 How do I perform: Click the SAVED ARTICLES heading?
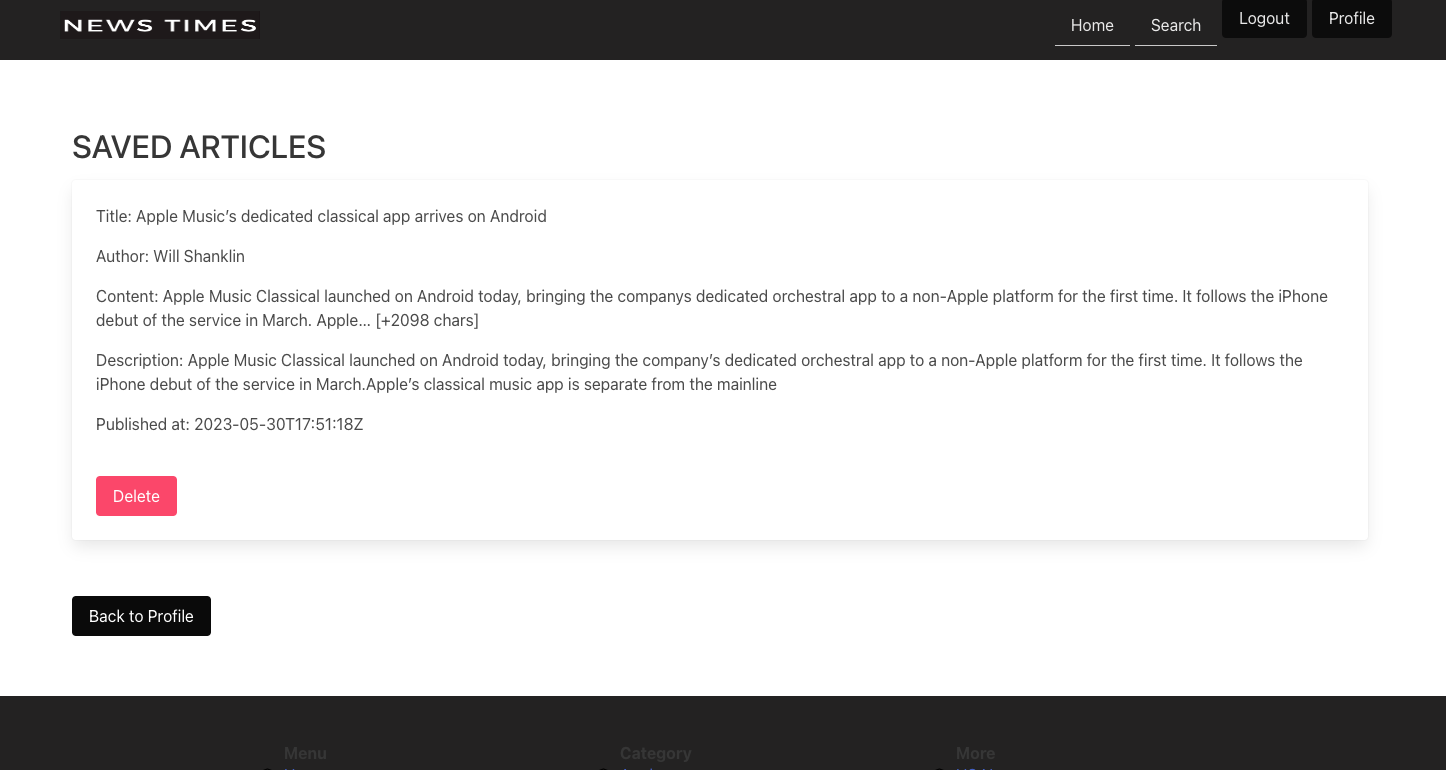(x=199, y=147)
